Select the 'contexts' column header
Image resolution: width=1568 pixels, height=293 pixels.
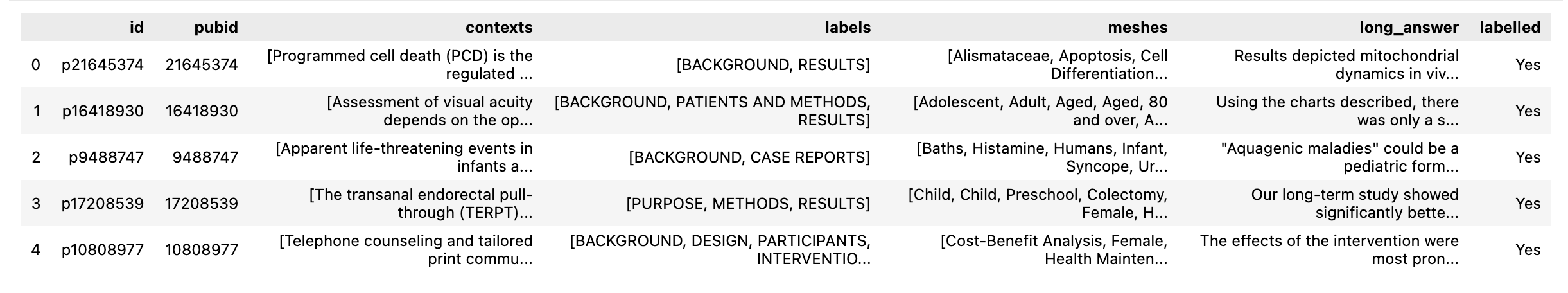498,28
